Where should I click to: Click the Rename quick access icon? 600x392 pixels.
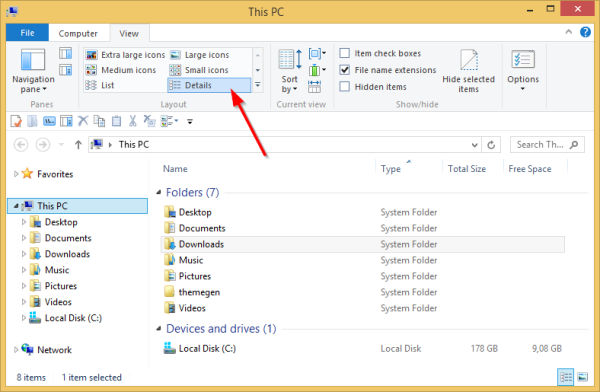click(x=49, y=121)
